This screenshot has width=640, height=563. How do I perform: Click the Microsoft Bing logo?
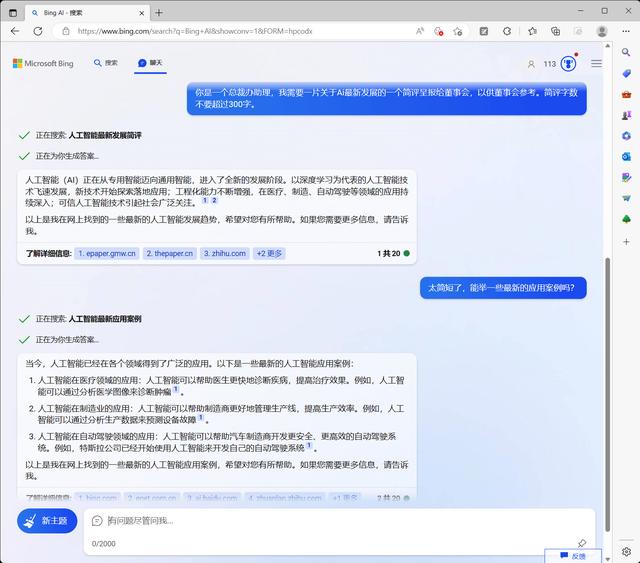[45, 63]
